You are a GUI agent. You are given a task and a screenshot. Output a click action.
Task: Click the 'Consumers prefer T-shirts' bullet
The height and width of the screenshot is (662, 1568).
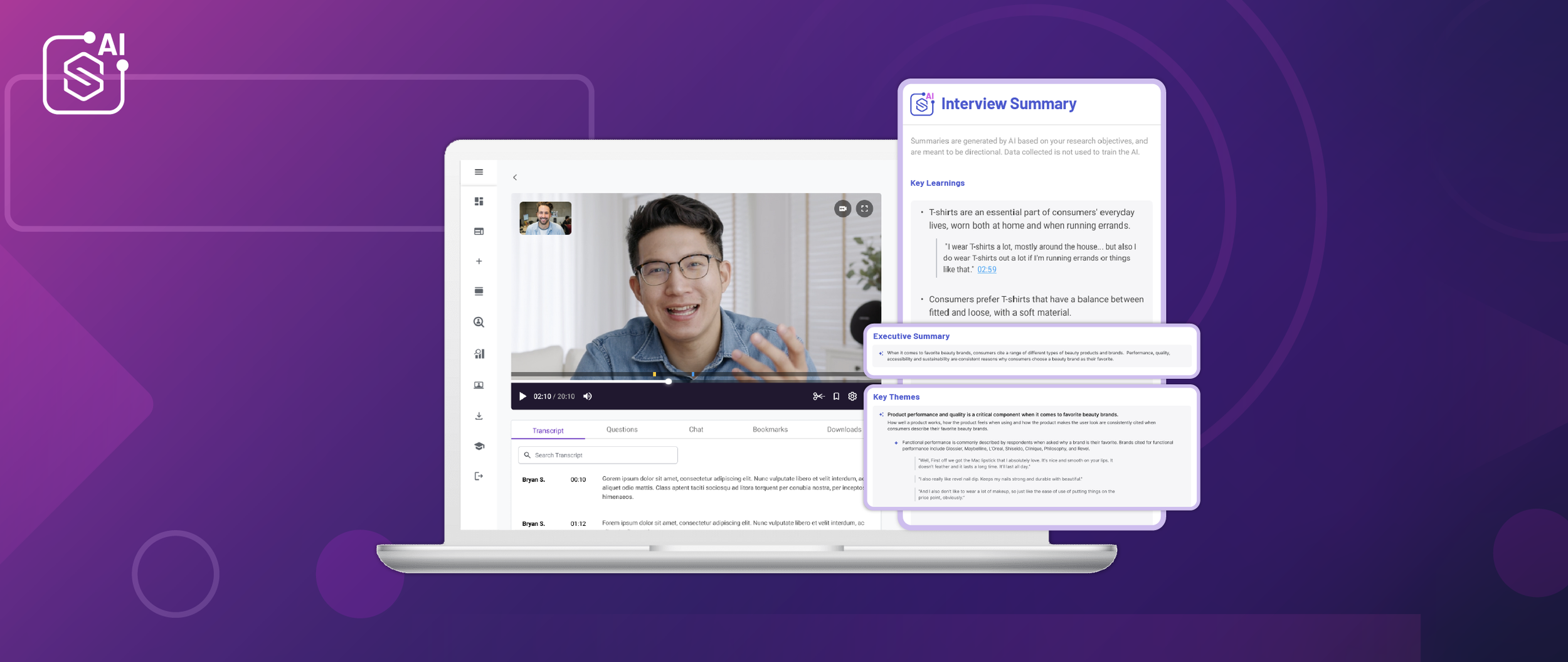1036,306
